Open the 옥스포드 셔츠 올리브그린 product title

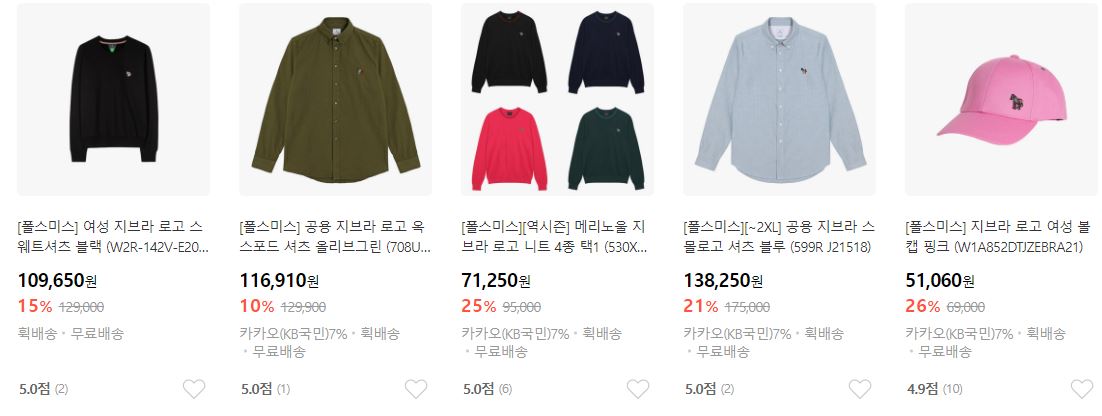point(335,237)
